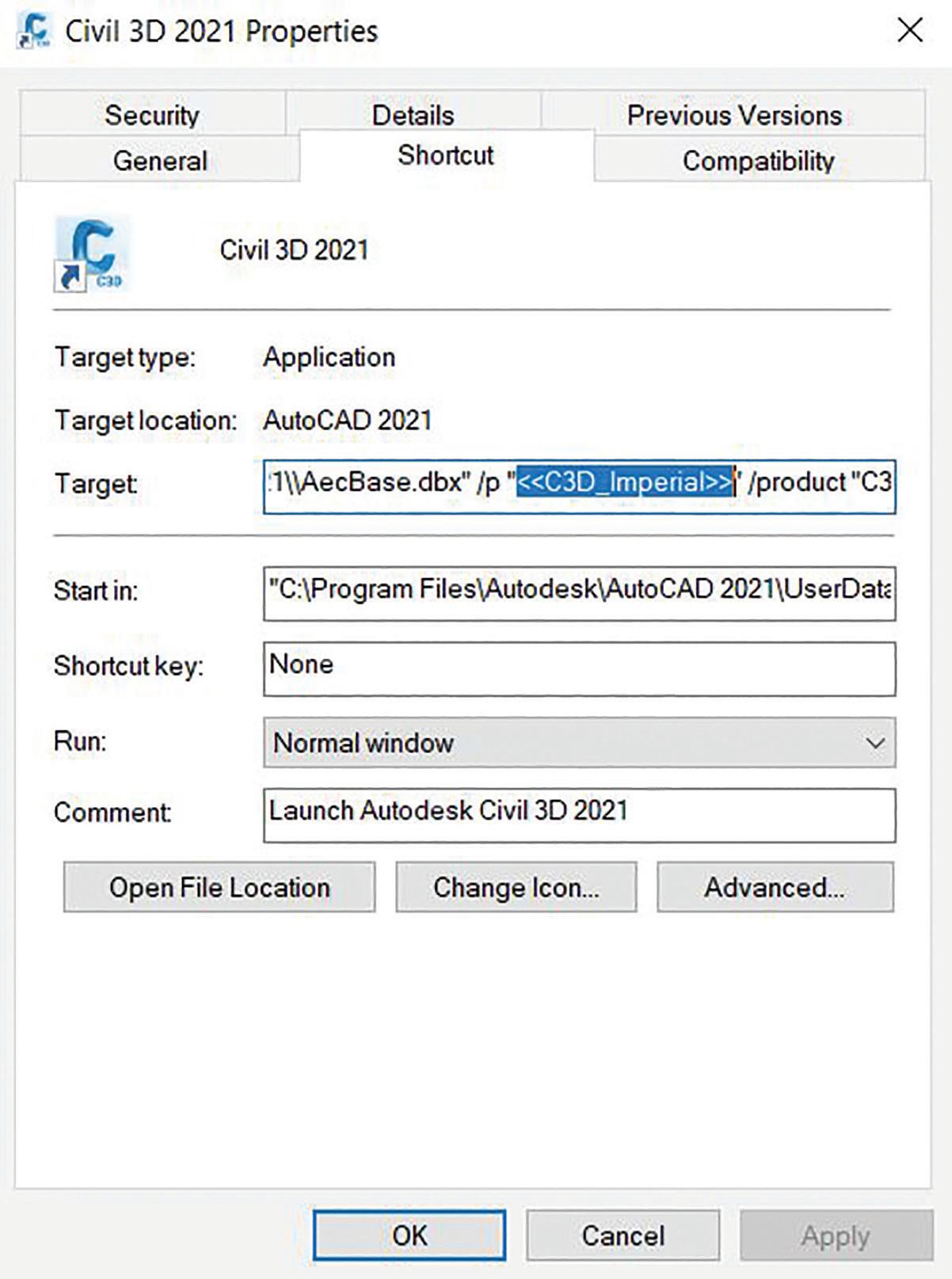The image size is (952, 1279).
Task: Click the Shortcut key field
Action: pos(579,668)
